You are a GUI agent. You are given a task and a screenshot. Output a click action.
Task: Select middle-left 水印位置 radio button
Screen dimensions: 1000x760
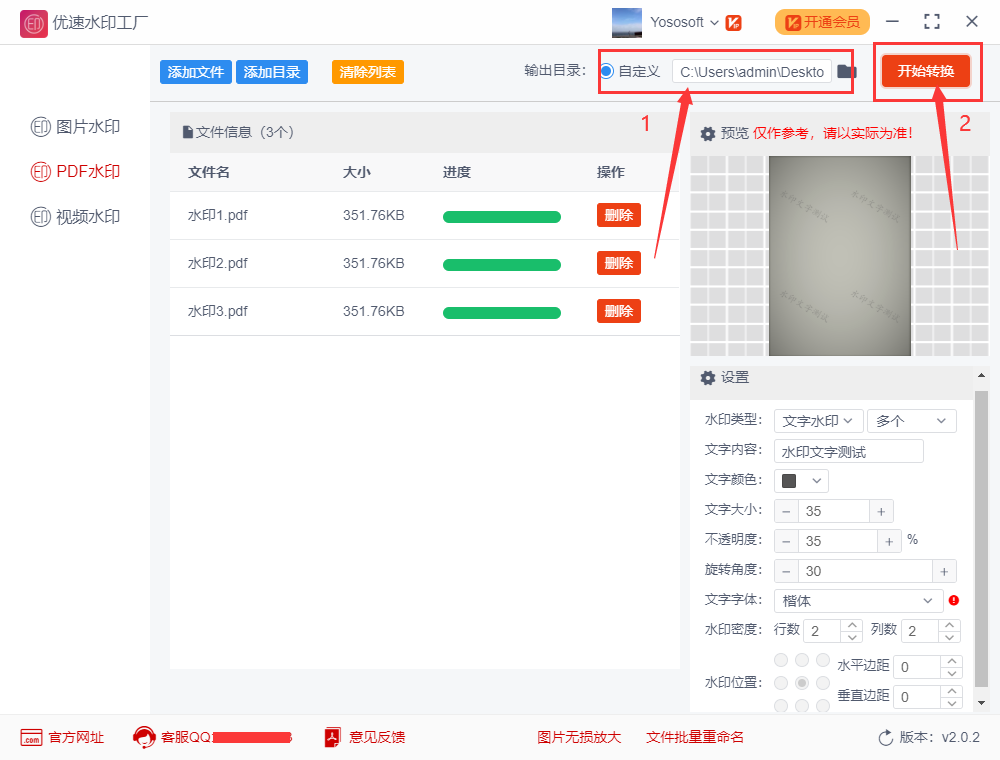pos(781,683)
